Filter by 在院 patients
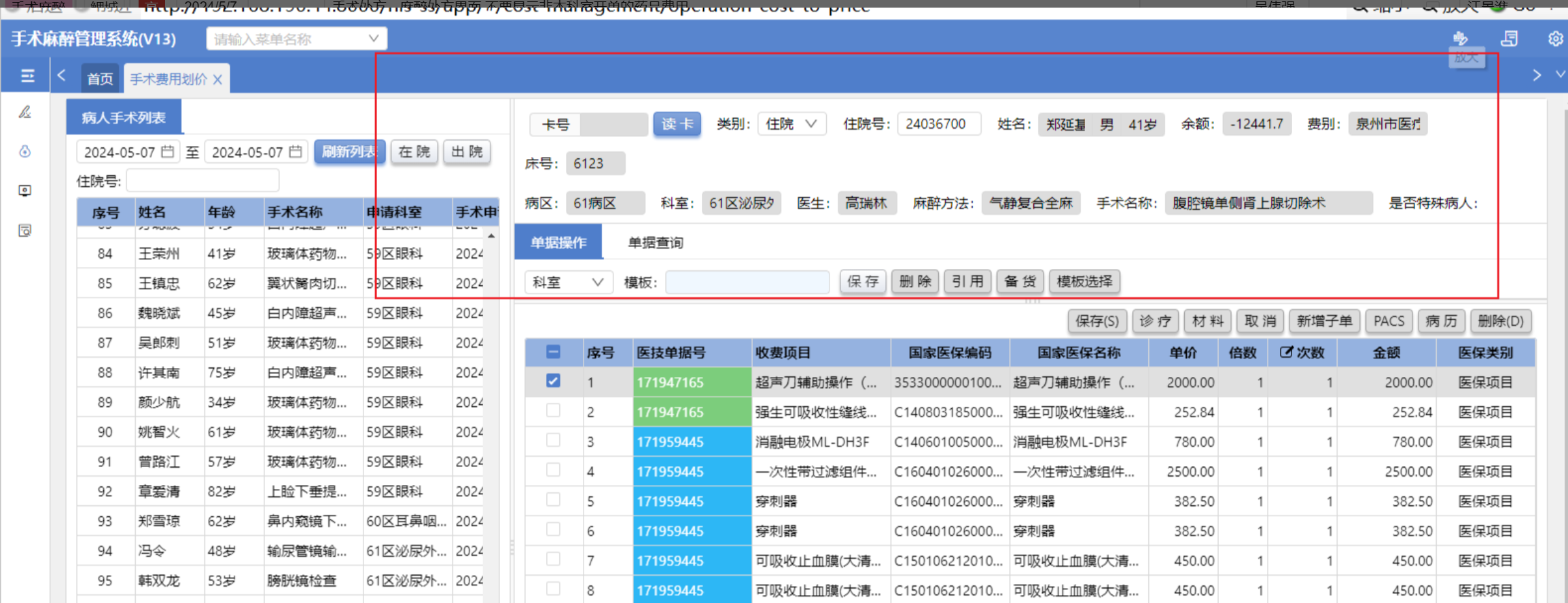 [x=414, y=151]
